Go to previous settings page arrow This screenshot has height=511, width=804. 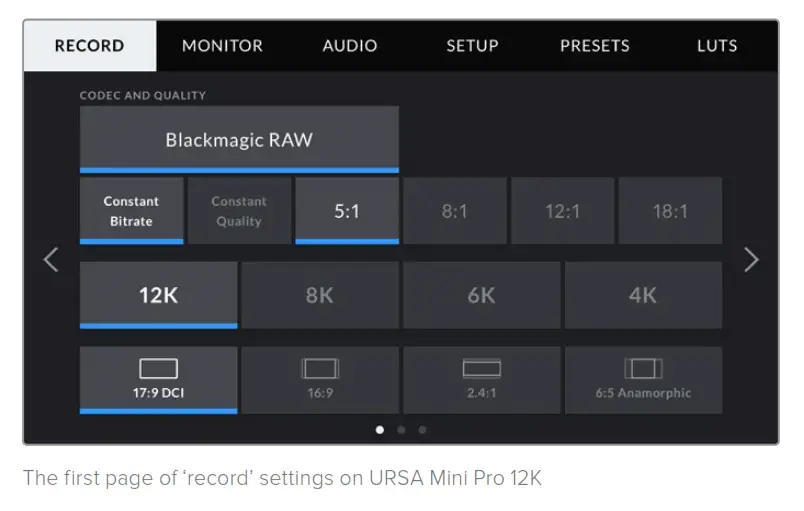(x=50, y=260)
